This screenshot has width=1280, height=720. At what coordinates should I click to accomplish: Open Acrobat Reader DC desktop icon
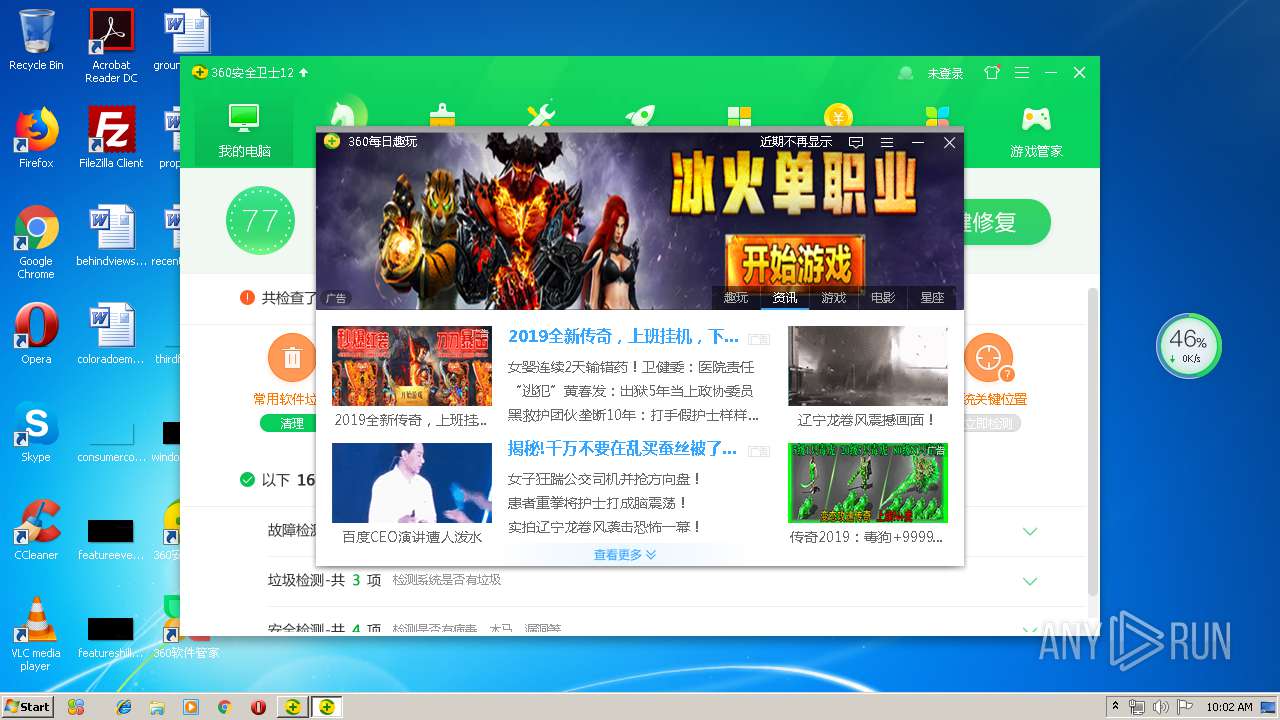tap(111, 46)
